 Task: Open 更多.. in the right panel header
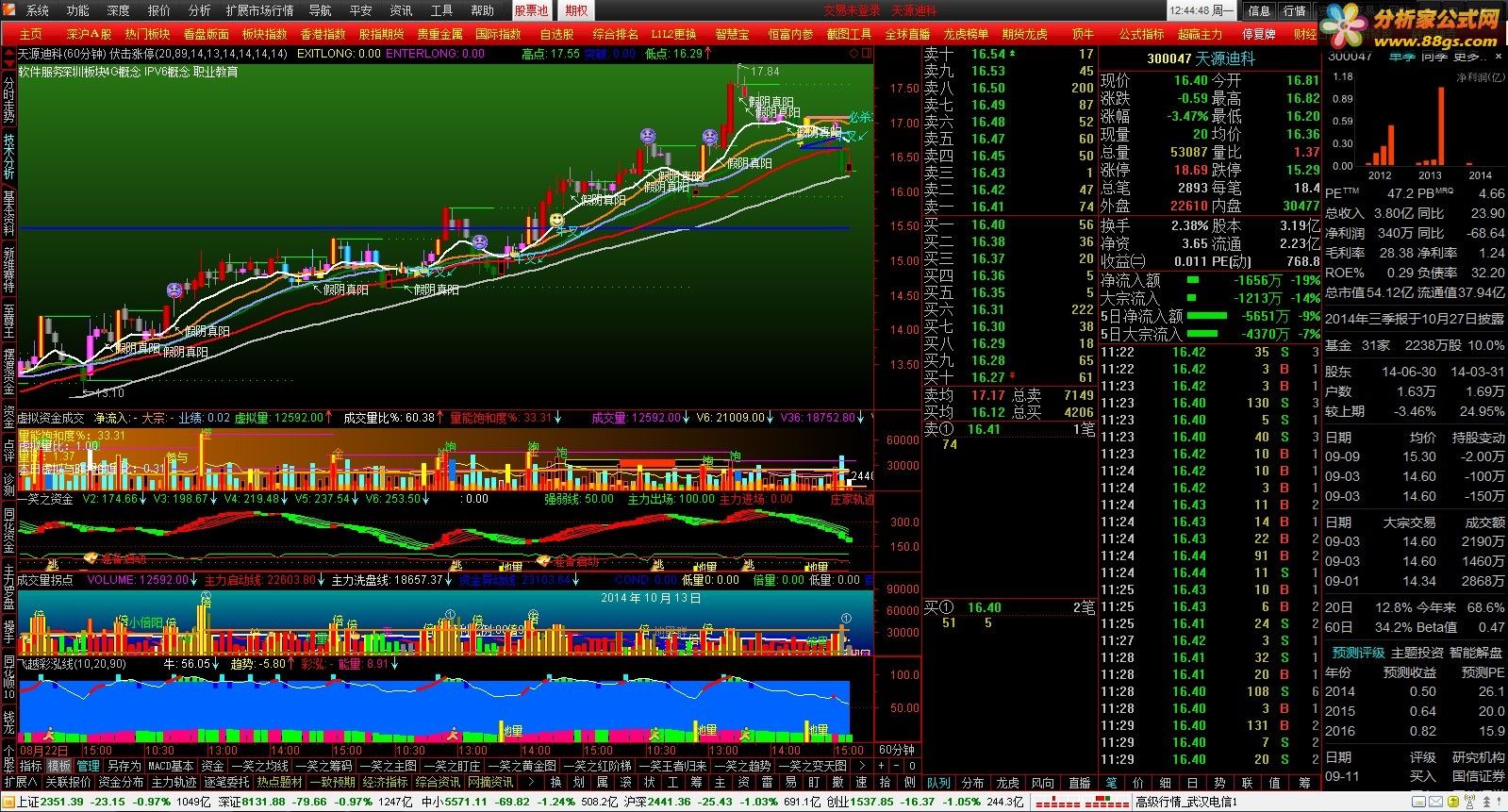coord(1470,57)
